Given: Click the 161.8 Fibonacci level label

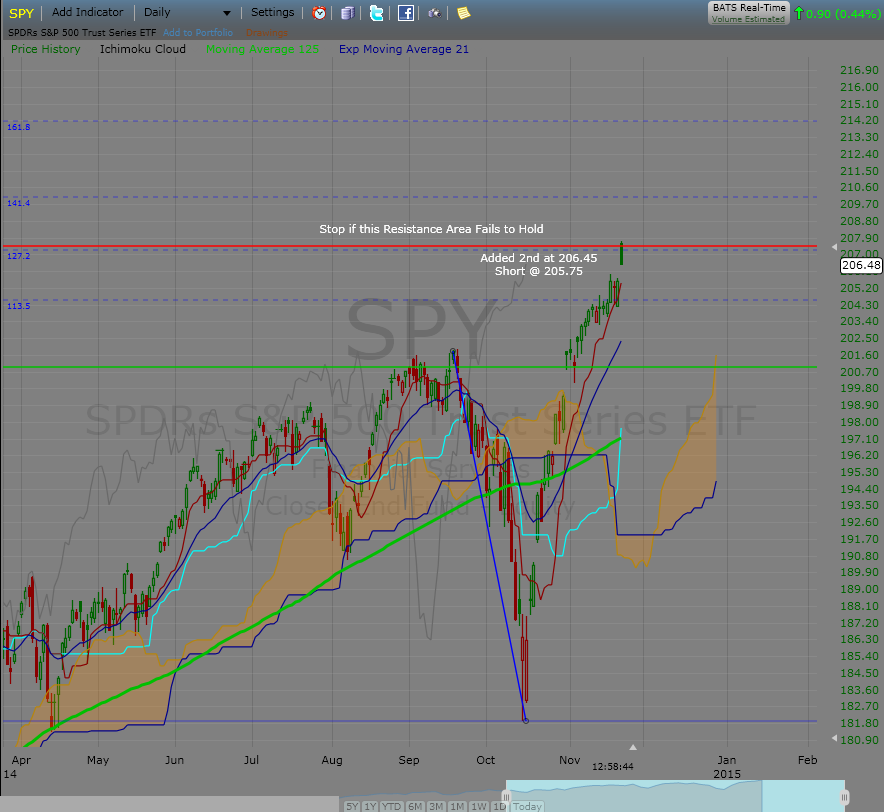Looking at the screenshot, I should [x=19, y=127].
